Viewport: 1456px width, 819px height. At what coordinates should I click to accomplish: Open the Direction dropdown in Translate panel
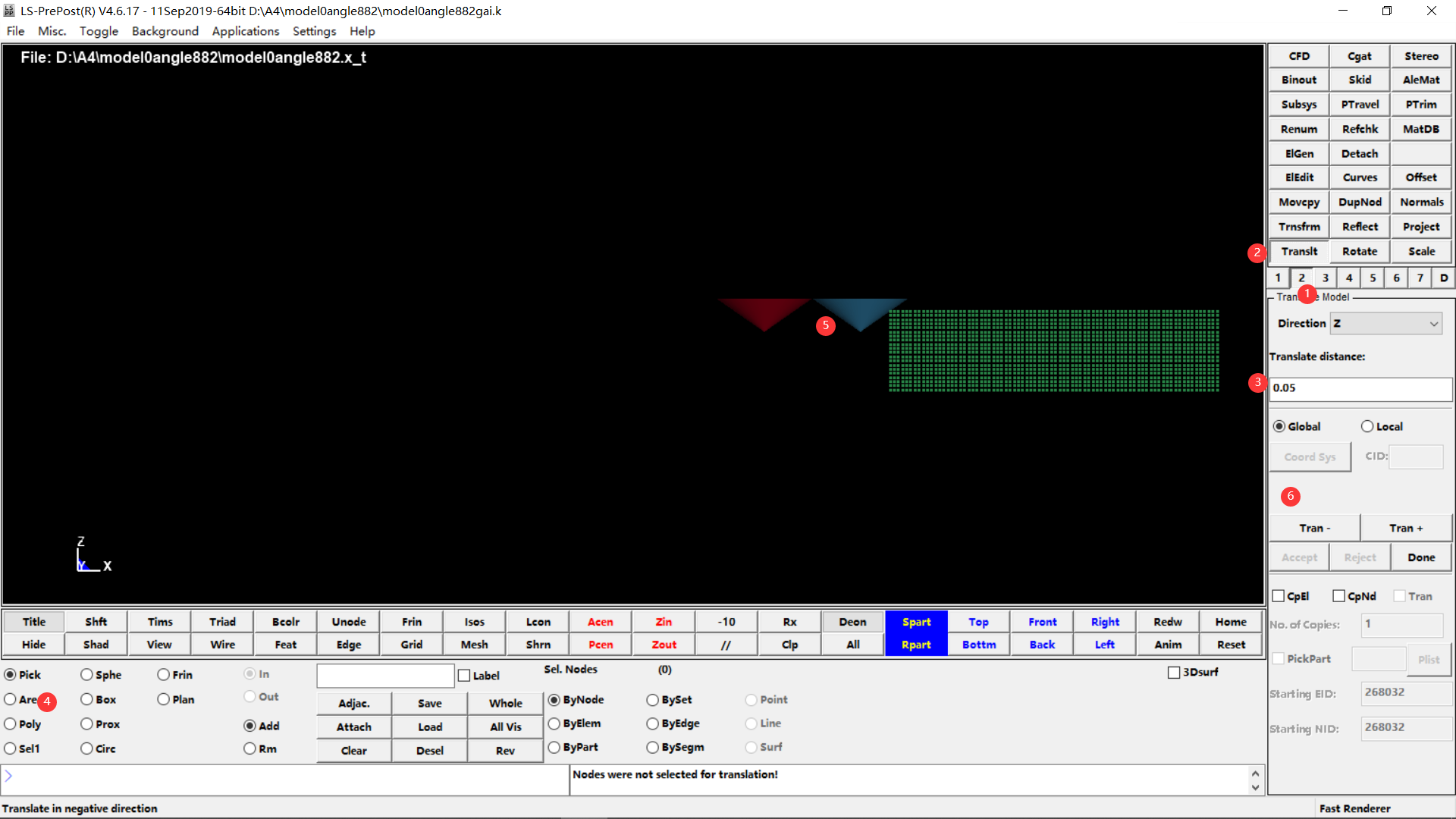tap(1385, 323)
